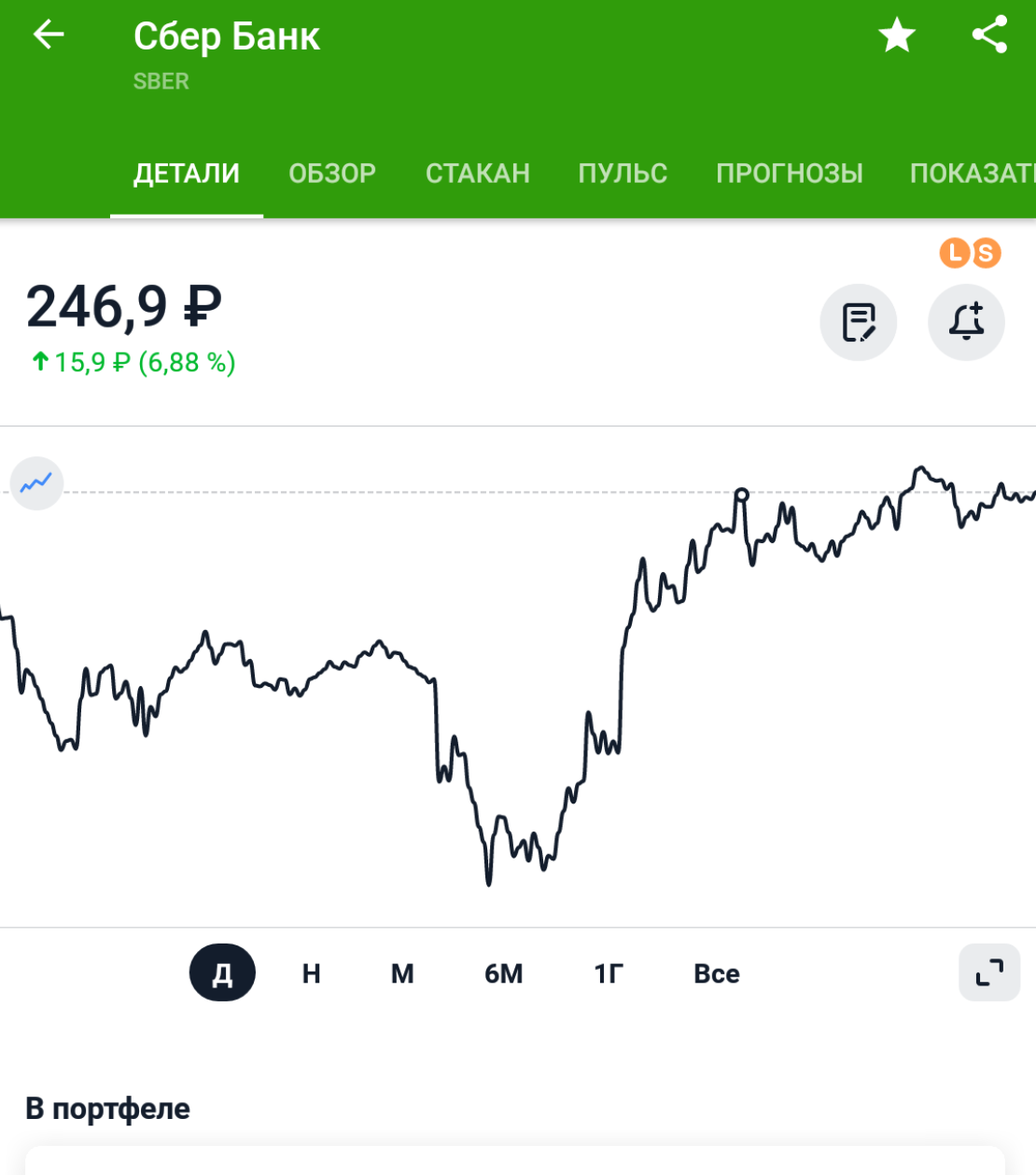Switch to the СТАКАН tab
Viewport: 1036px width, 1175px height.
coord(478,174)
